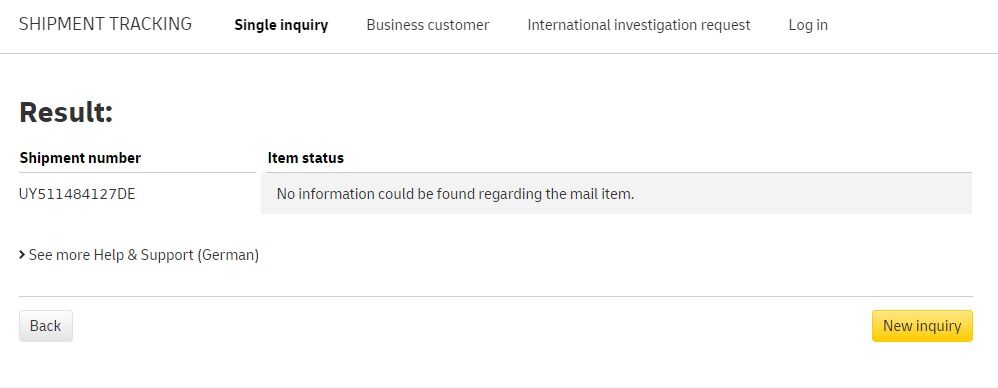Click the Log in menu item
This screenshot has height=388, width=998.
pos(808,25)
